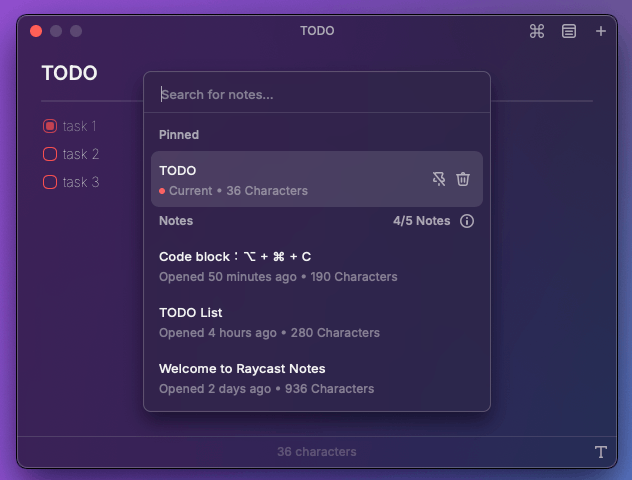Screen dimensions: 632x480
Task: Click Current 36 Characters subtitle
Action: click(x=233, y=191)
